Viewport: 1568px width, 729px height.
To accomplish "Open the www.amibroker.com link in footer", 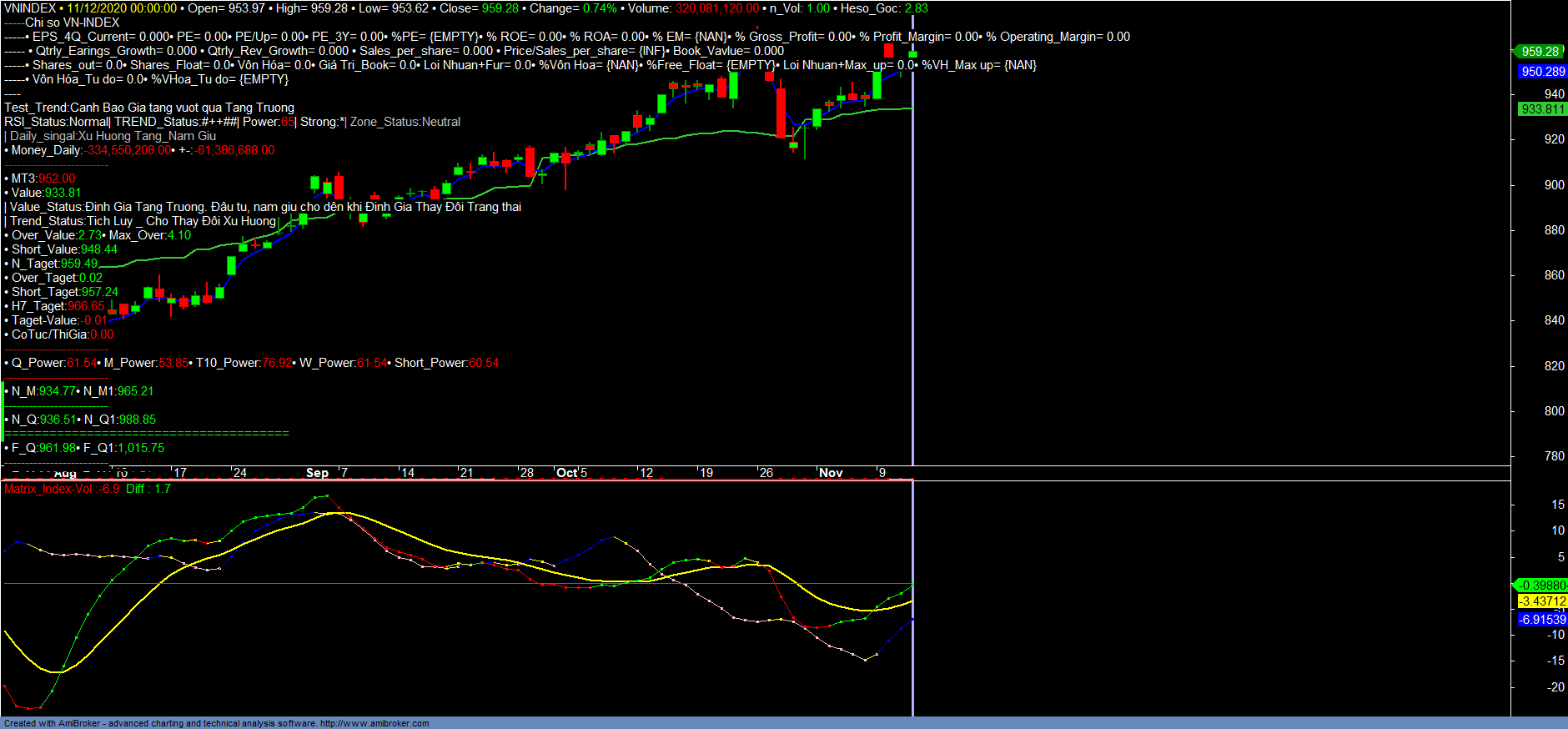I will (374, 723).
